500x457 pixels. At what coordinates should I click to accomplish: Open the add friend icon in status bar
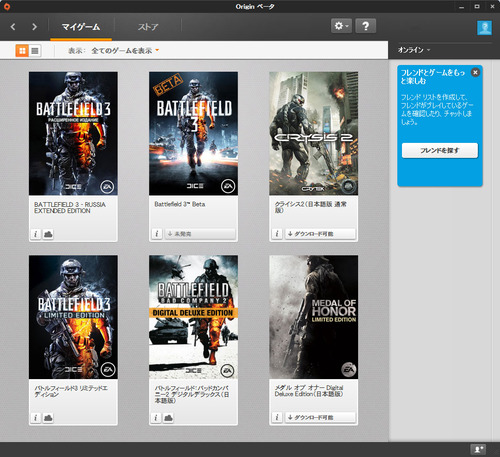(478, 449)
